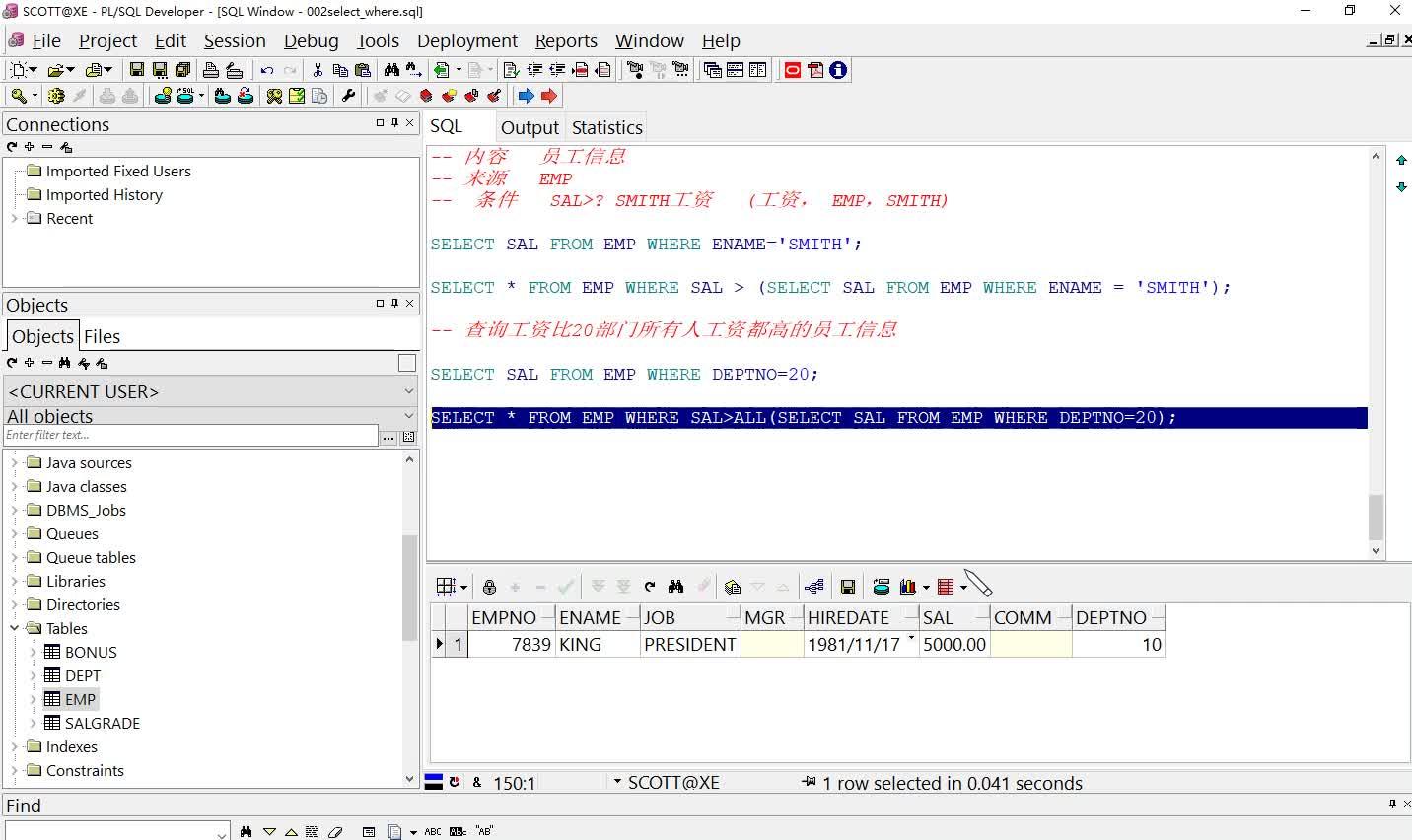Open the All objects filter dropdown
This screenshot has width=1412, height=840.
[408, 416]
